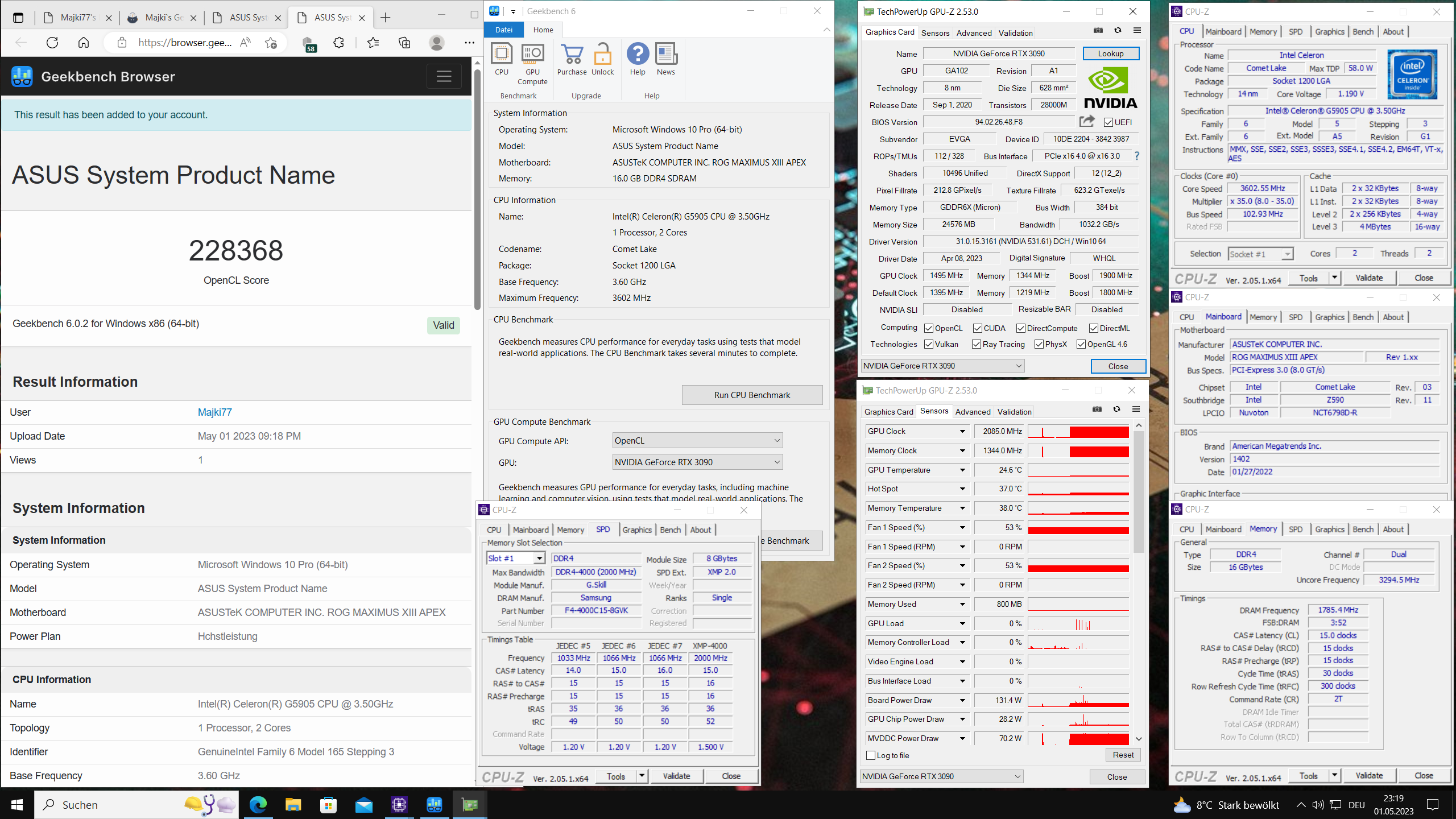This screenshot has width=1456, height=819.
Task: Toggle the CUDA checkbox in GPU-Z
Action: click(978, 328)
